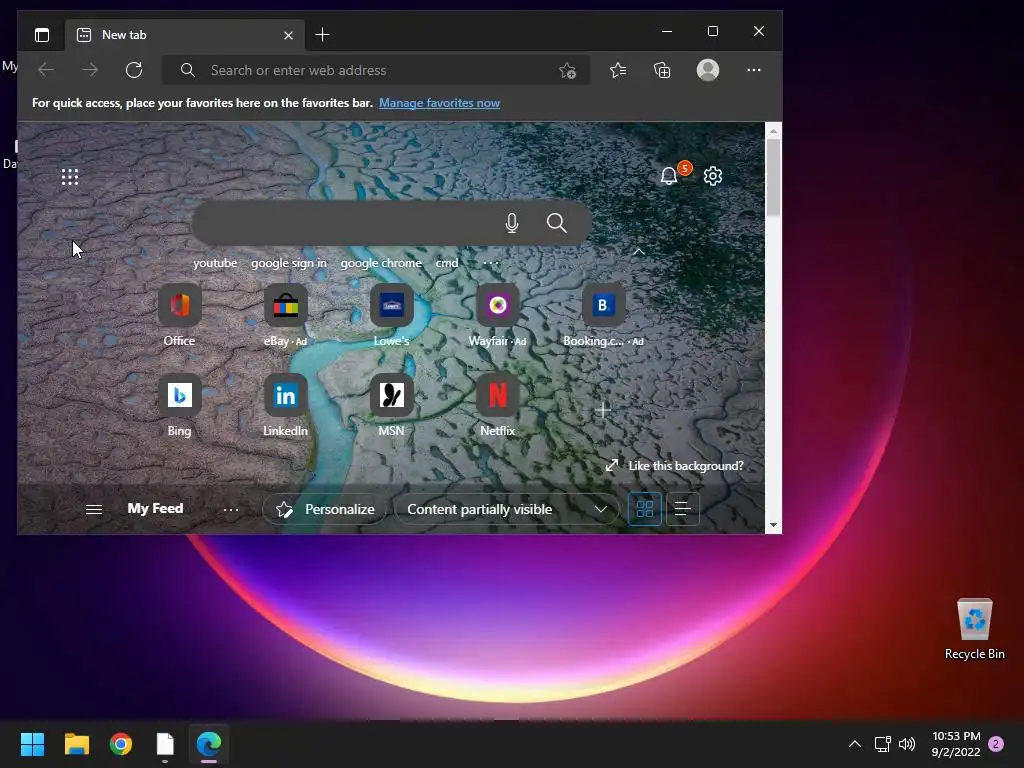Go back using the back arrow

coord(46,70)
